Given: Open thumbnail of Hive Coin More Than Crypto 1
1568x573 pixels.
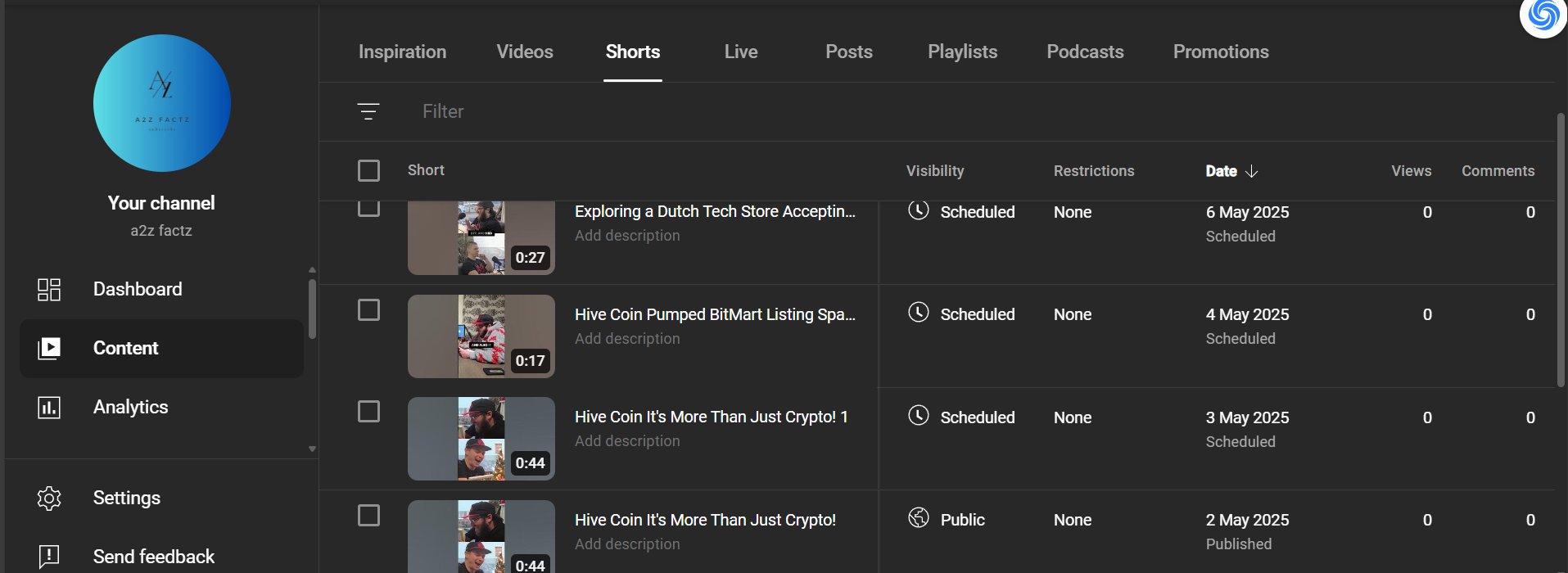Looking at the screenshot, I should click(481, 439).
